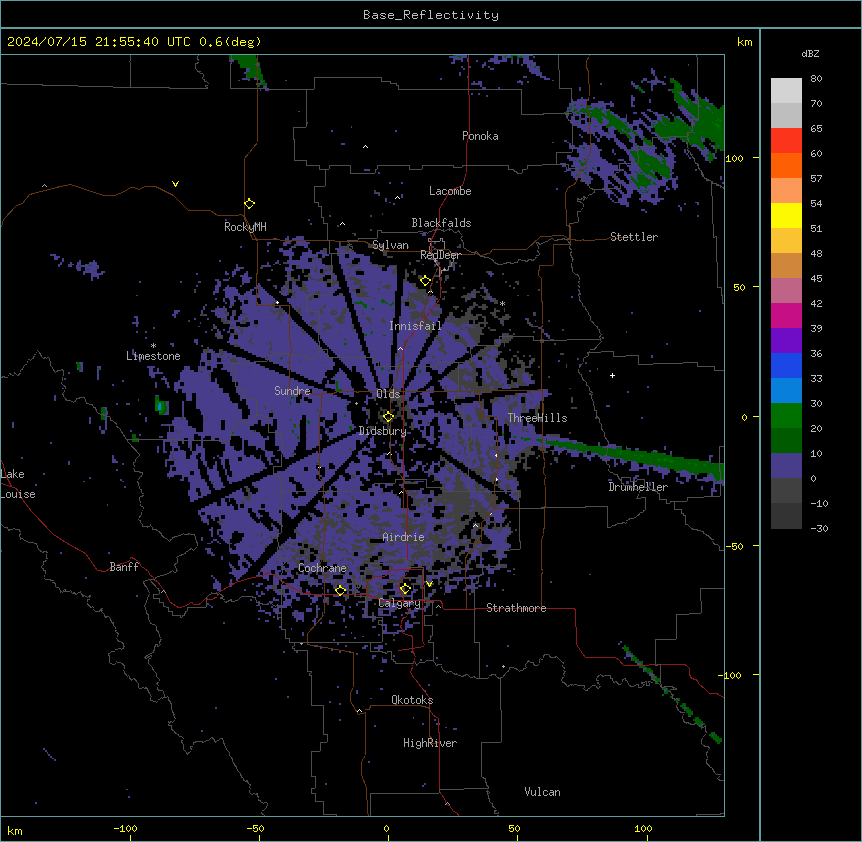Select the purple 0-10 dBZ legend swatch
862x842 pixels.
(x=786, y=466)
